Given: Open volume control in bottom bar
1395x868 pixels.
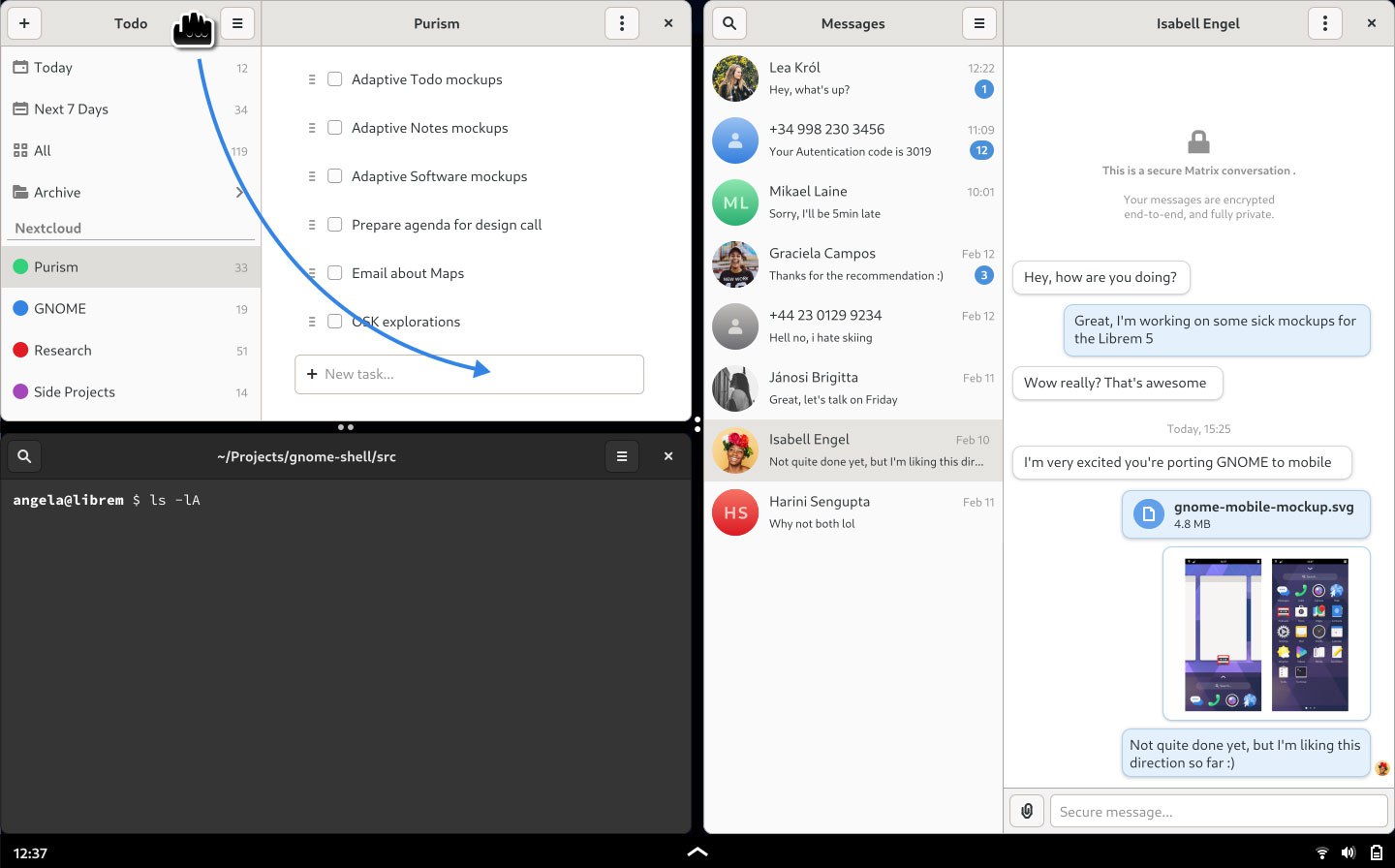Looking at the screenshot, I should pyautogui.click(x=1348, y=852).
